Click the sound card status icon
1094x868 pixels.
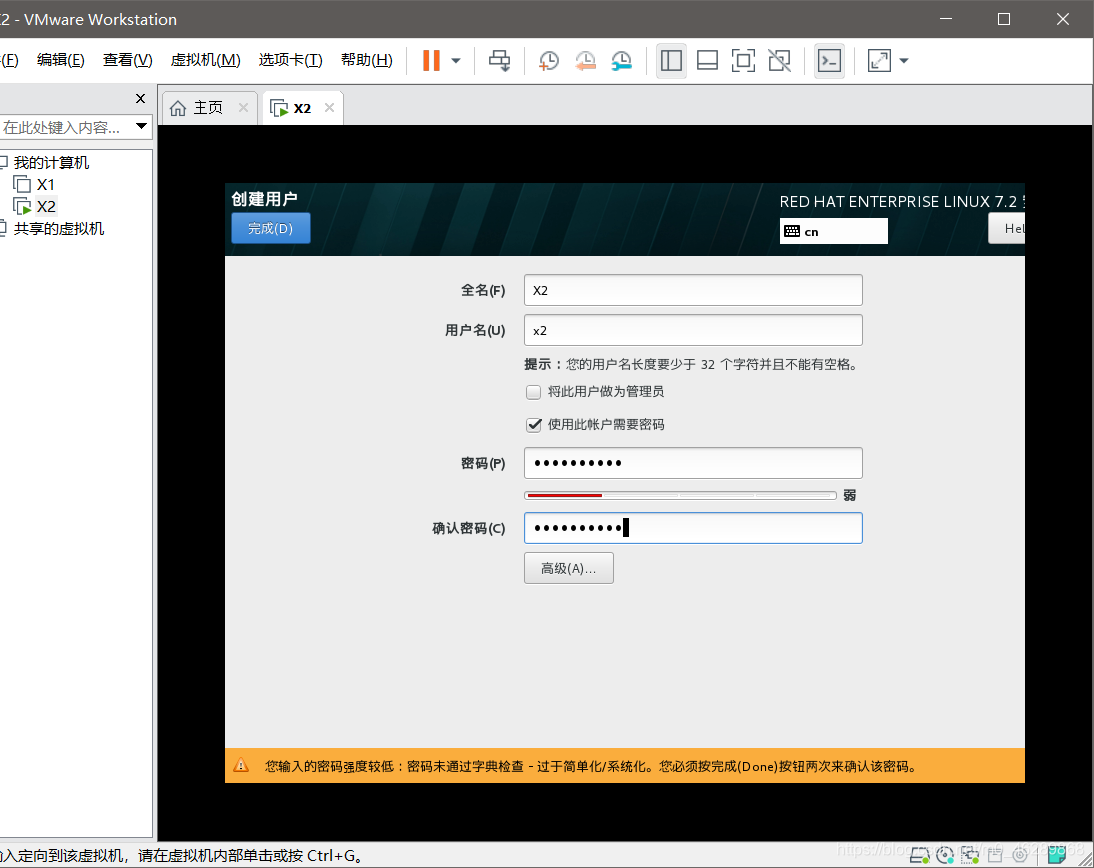pos(1020,854)
